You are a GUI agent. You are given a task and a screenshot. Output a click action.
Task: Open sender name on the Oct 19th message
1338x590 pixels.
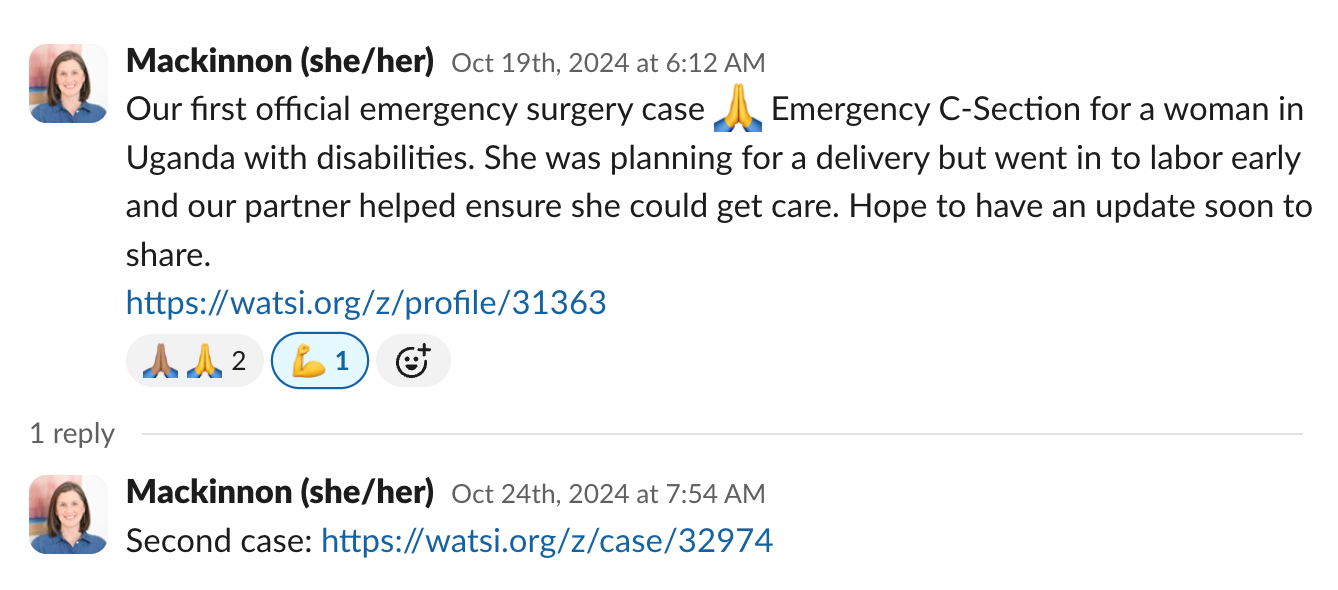coord(280,62)
